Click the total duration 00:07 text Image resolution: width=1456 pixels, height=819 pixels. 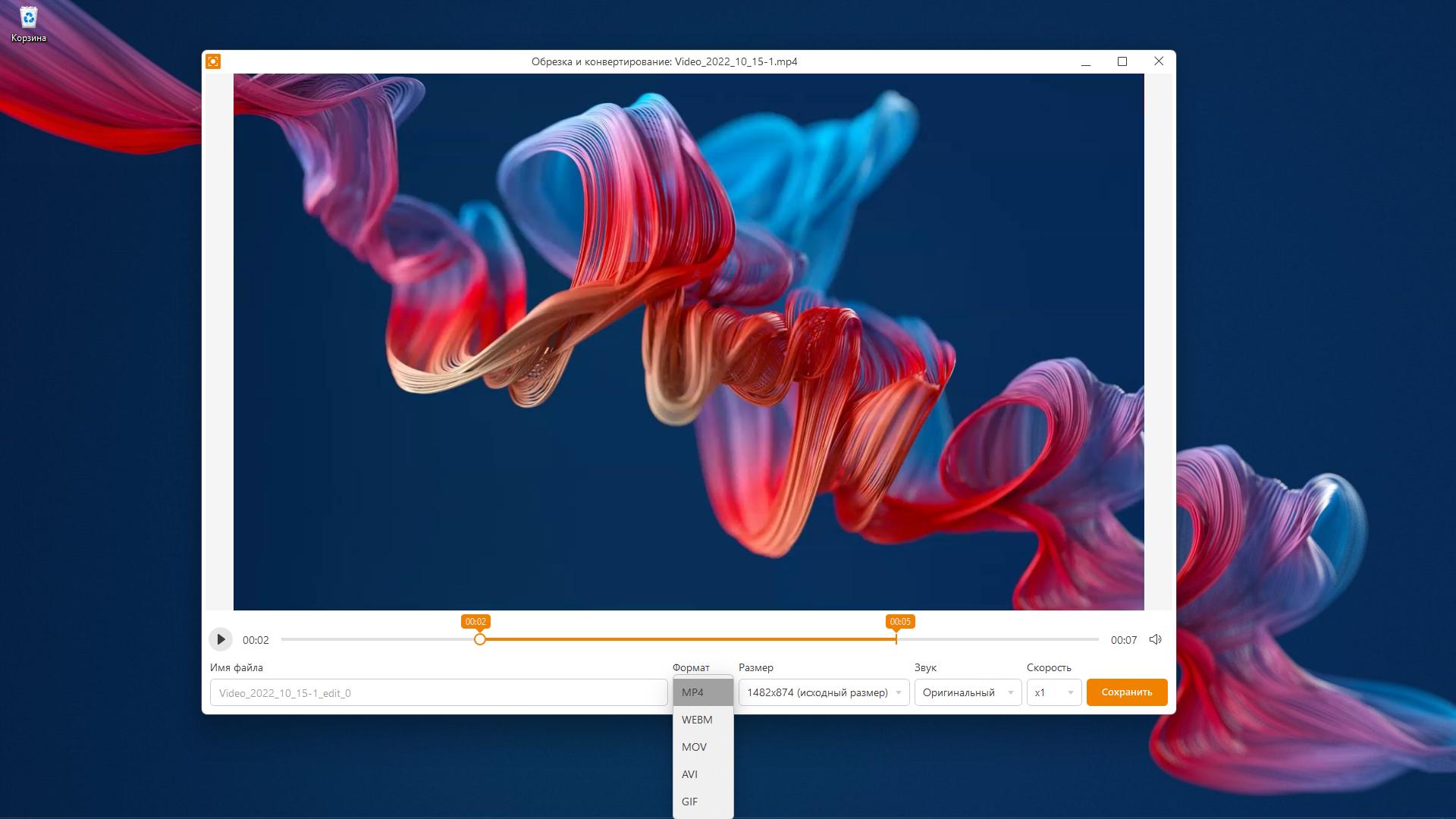[1124, 640]
